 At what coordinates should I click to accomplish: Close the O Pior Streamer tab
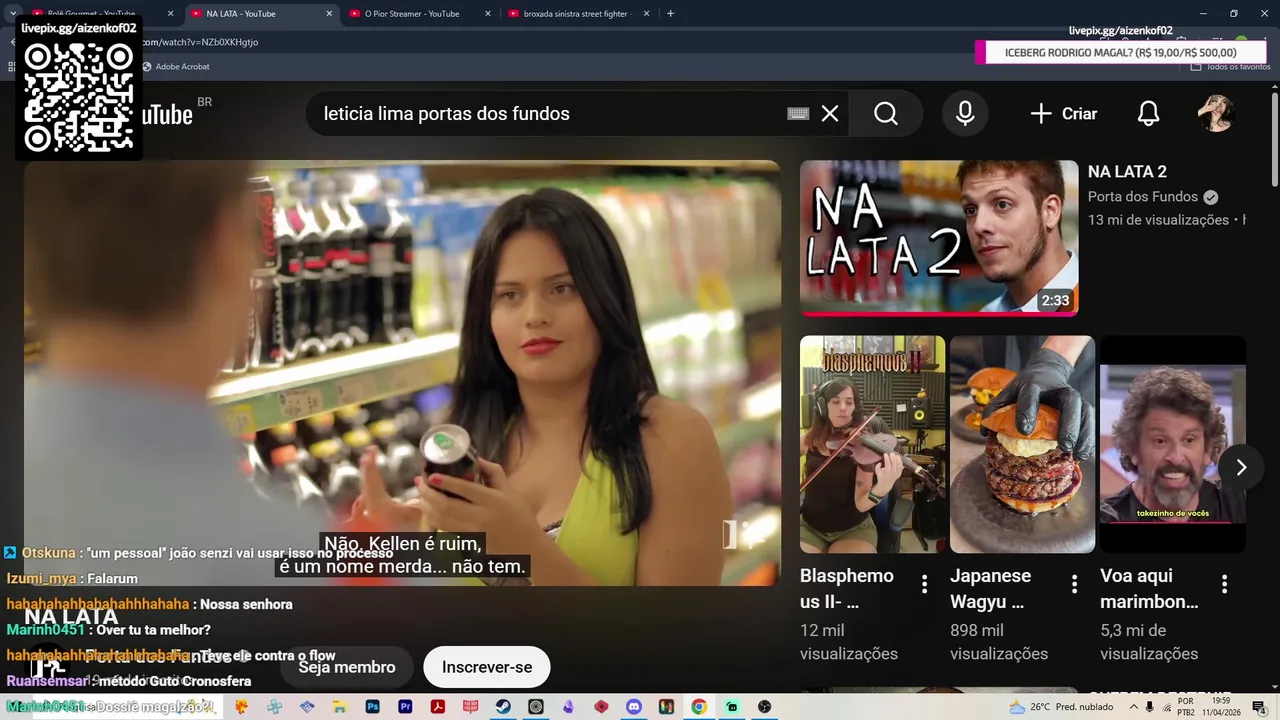pos(488,14)
